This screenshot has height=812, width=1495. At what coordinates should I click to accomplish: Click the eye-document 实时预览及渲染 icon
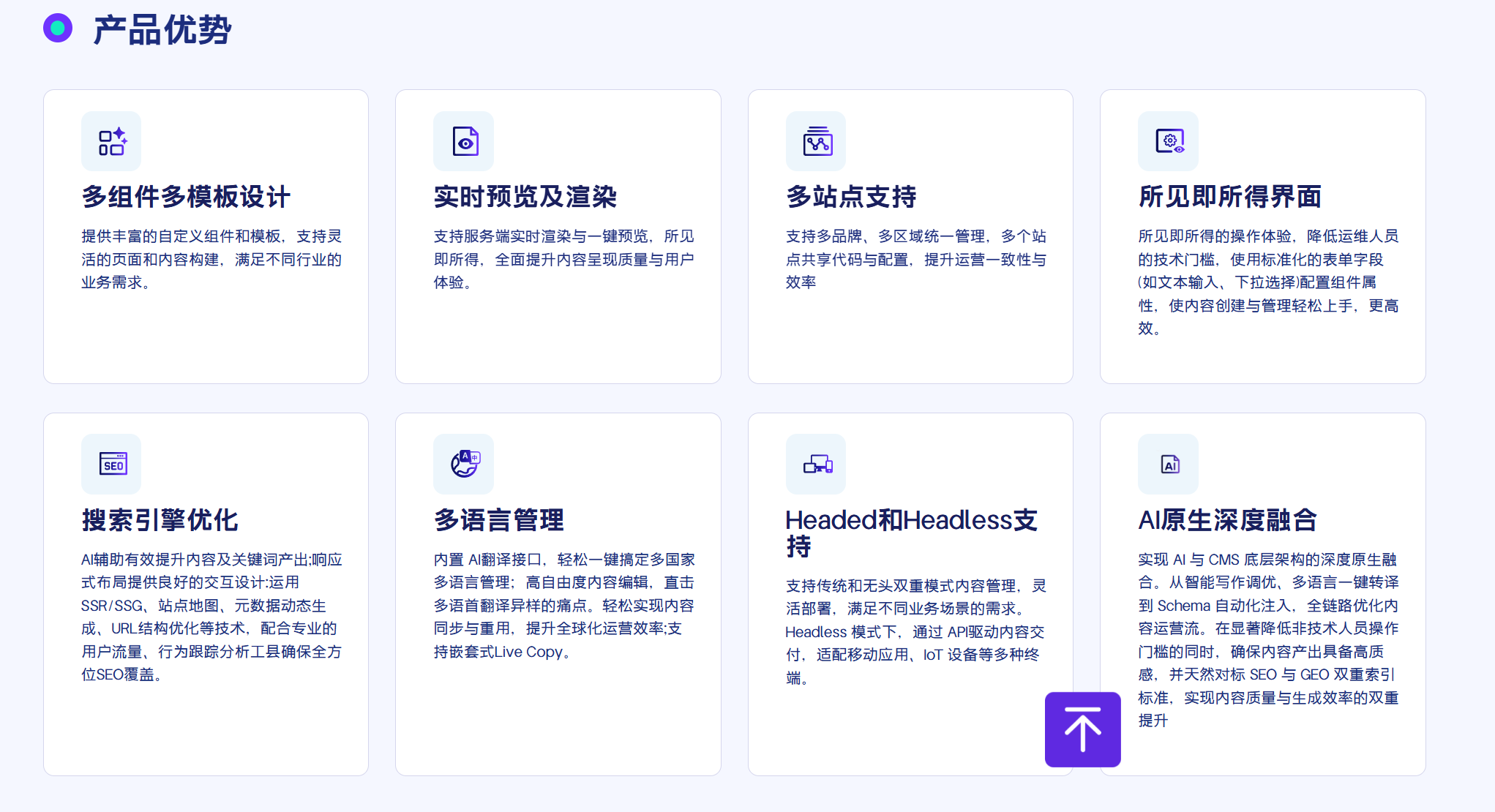coord(463,141)
